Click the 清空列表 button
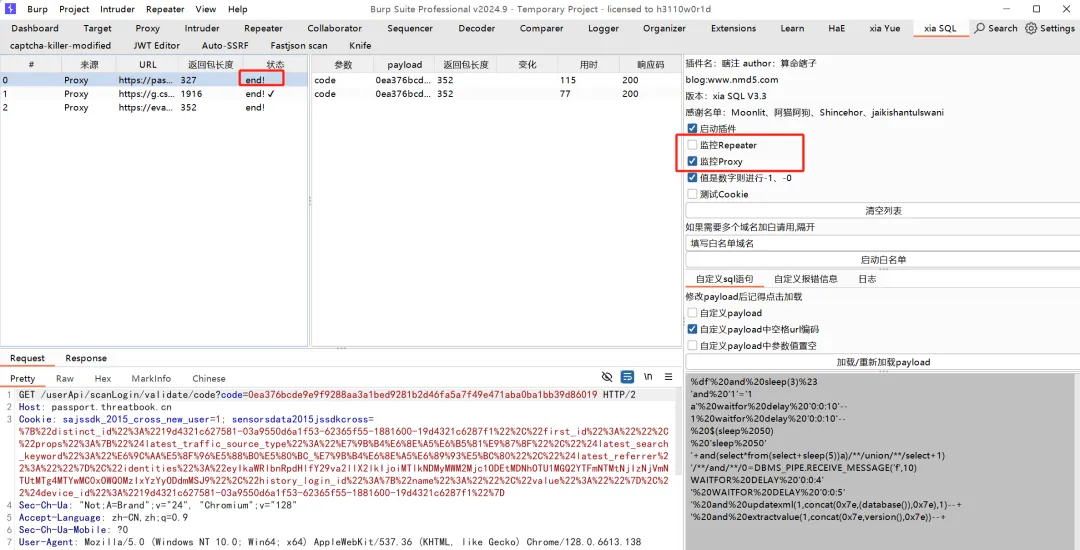The height and width of the screenshot is (550, 1080). (x=883, y=211)
